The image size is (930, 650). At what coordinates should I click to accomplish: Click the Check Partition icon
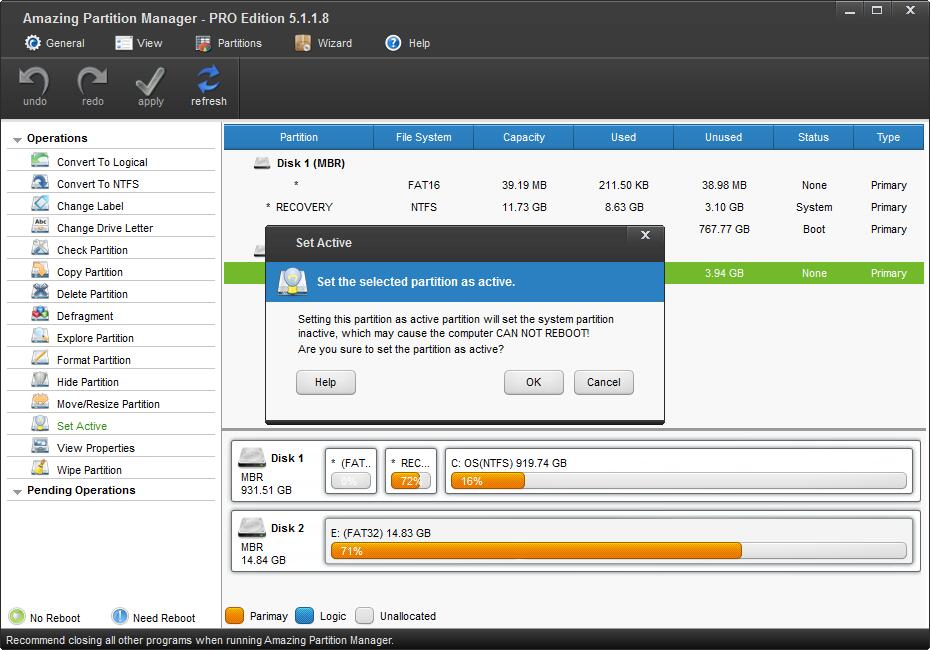point(40,248)
